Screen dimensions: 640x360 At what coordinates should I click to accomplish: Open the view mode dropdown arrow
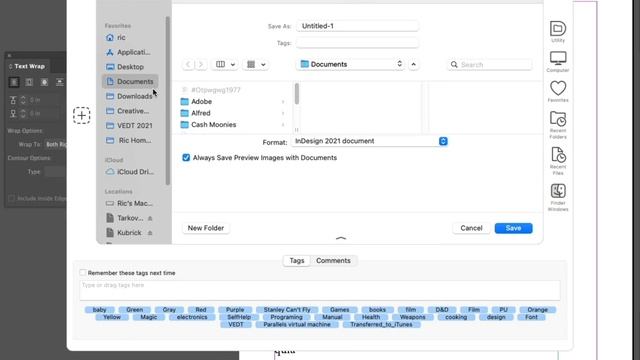[x=233, y=64]
